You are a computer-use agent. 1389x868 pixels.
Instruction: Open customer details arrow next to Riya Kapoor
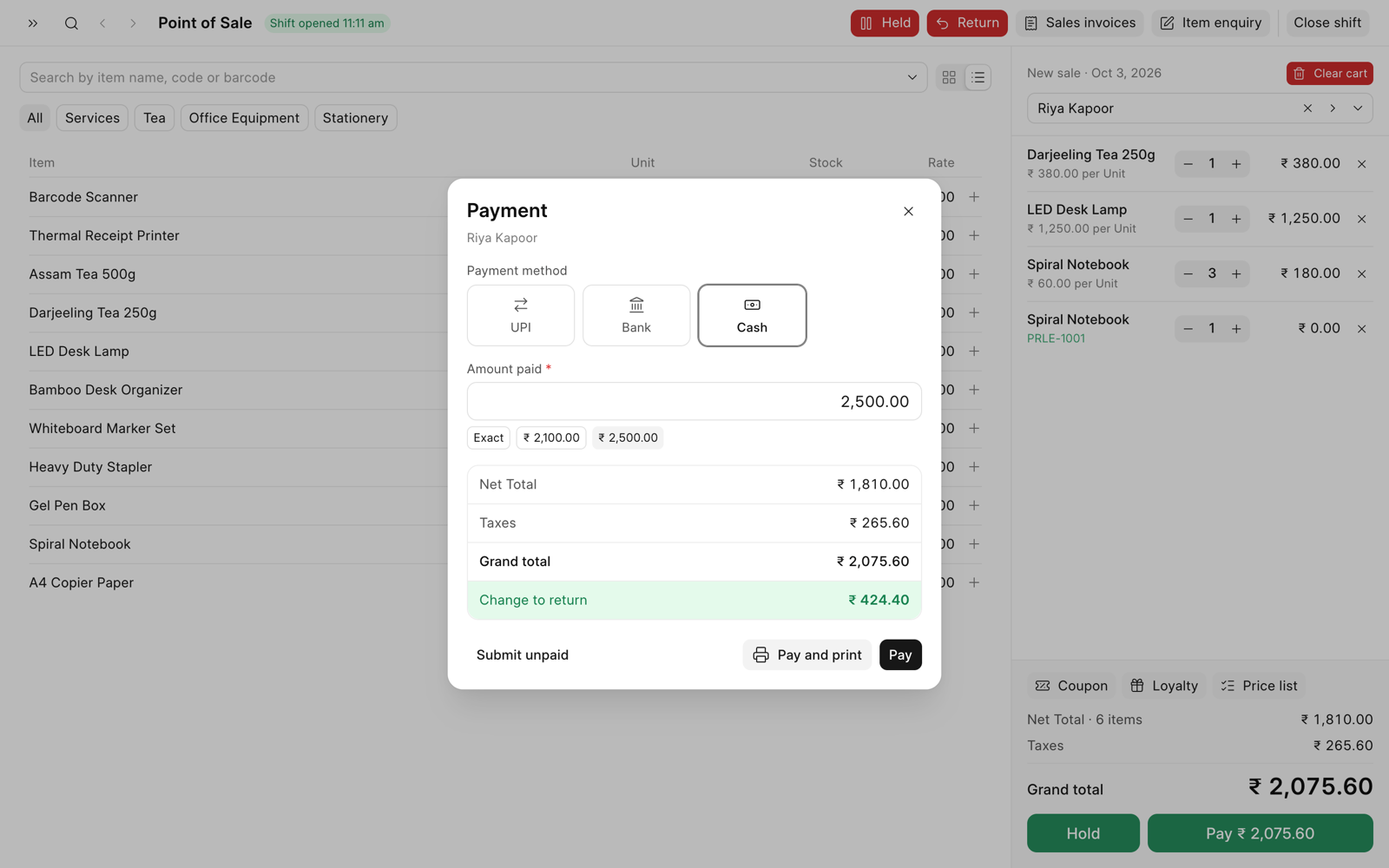tap(1333, 108)
